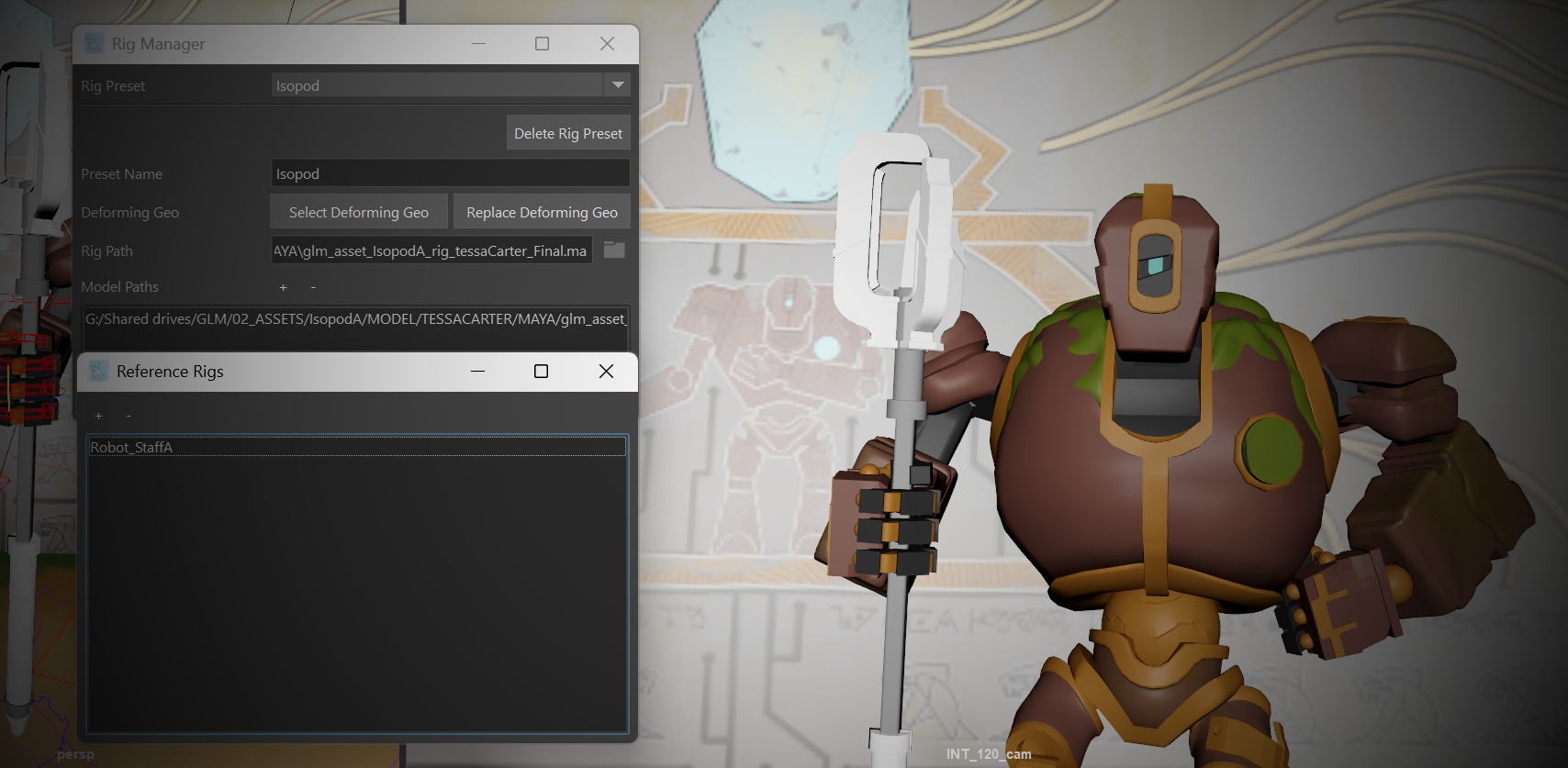Click Replace Deforming Geo button

click(542, 212)
